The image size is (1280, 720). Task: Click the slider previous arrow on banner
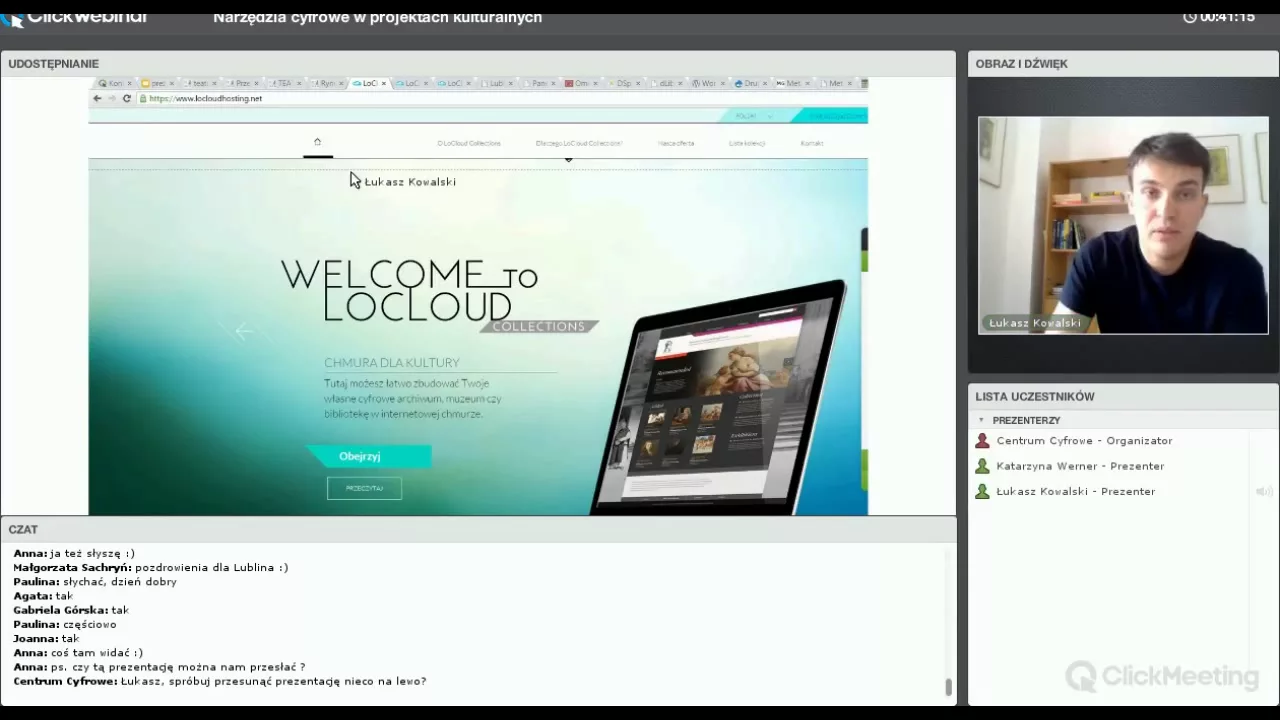click(x=243, y=331)
